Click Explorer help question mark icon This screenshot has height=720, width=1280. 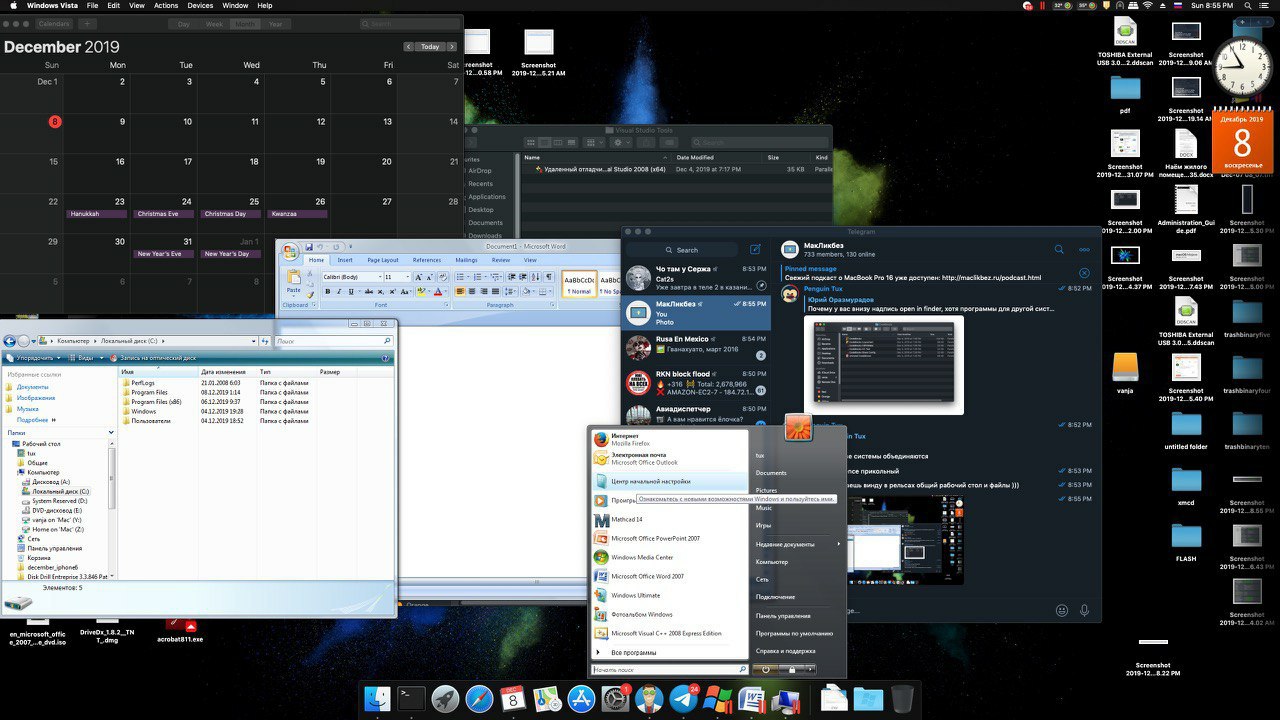tap(386, 358)
